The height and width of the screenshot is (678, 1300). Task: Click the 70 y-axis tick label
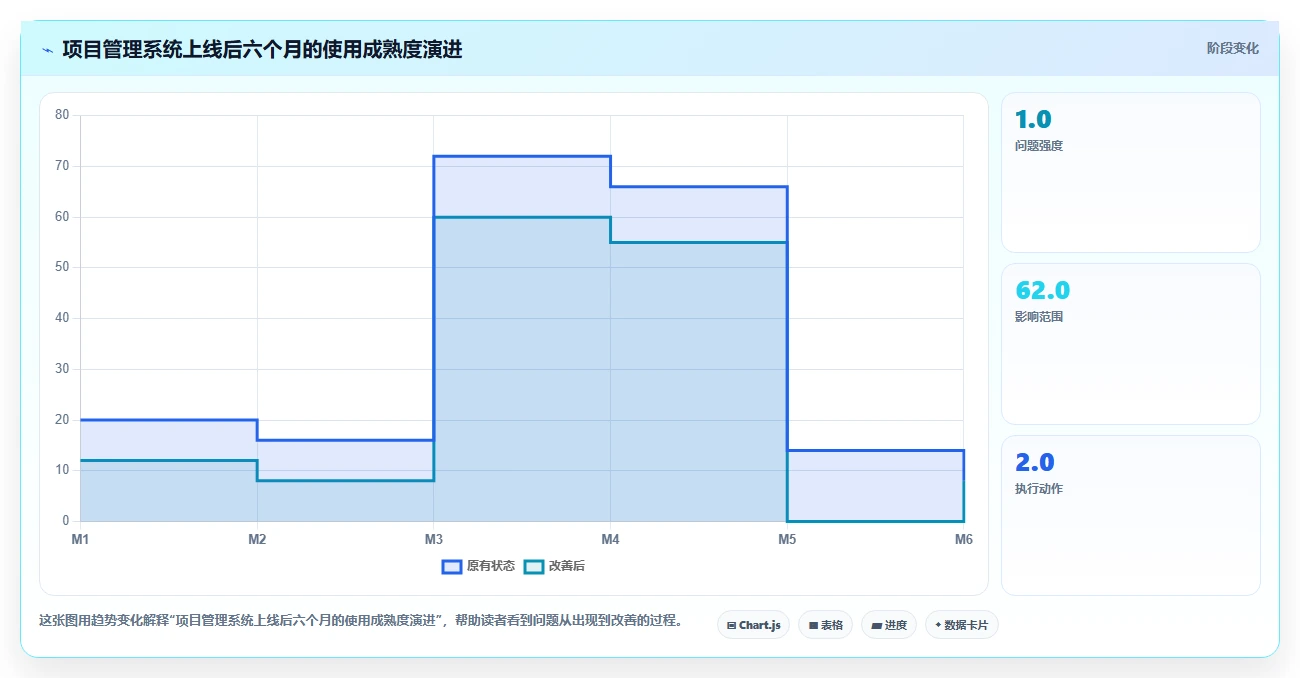tap(62, 166)
